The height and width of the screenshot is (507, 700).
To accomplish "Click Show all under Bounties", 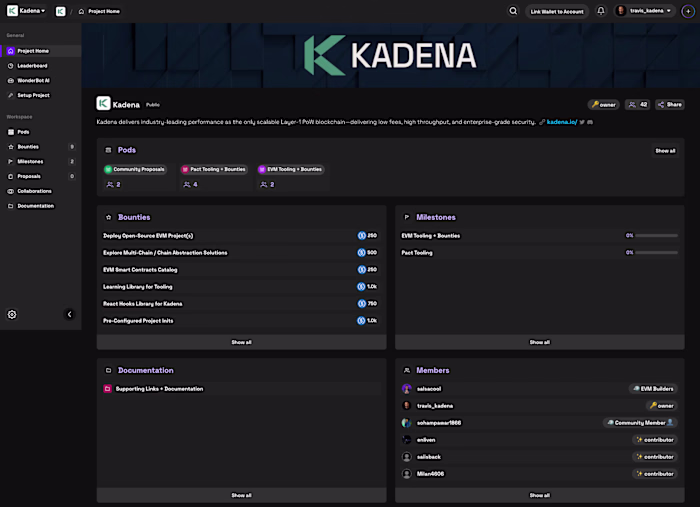I will 242,342.
